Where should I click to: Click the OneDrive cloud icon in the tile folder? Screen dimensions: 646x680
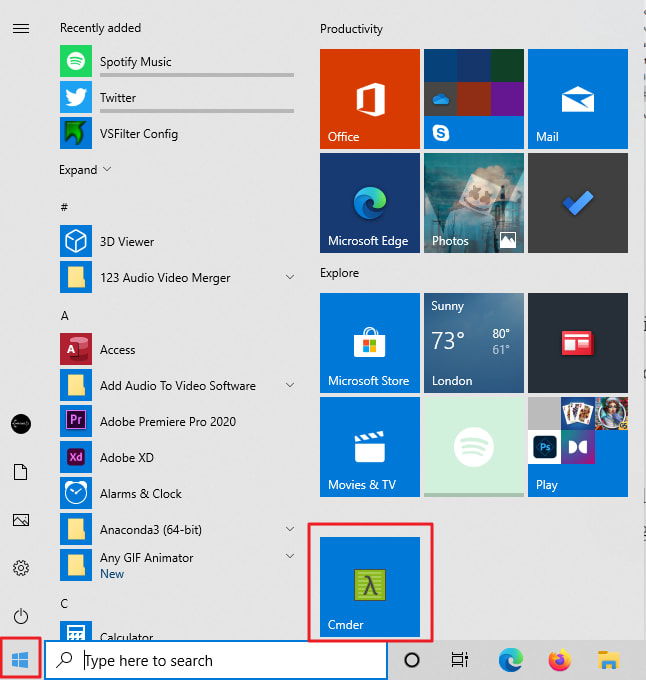[x=440, y=99]
